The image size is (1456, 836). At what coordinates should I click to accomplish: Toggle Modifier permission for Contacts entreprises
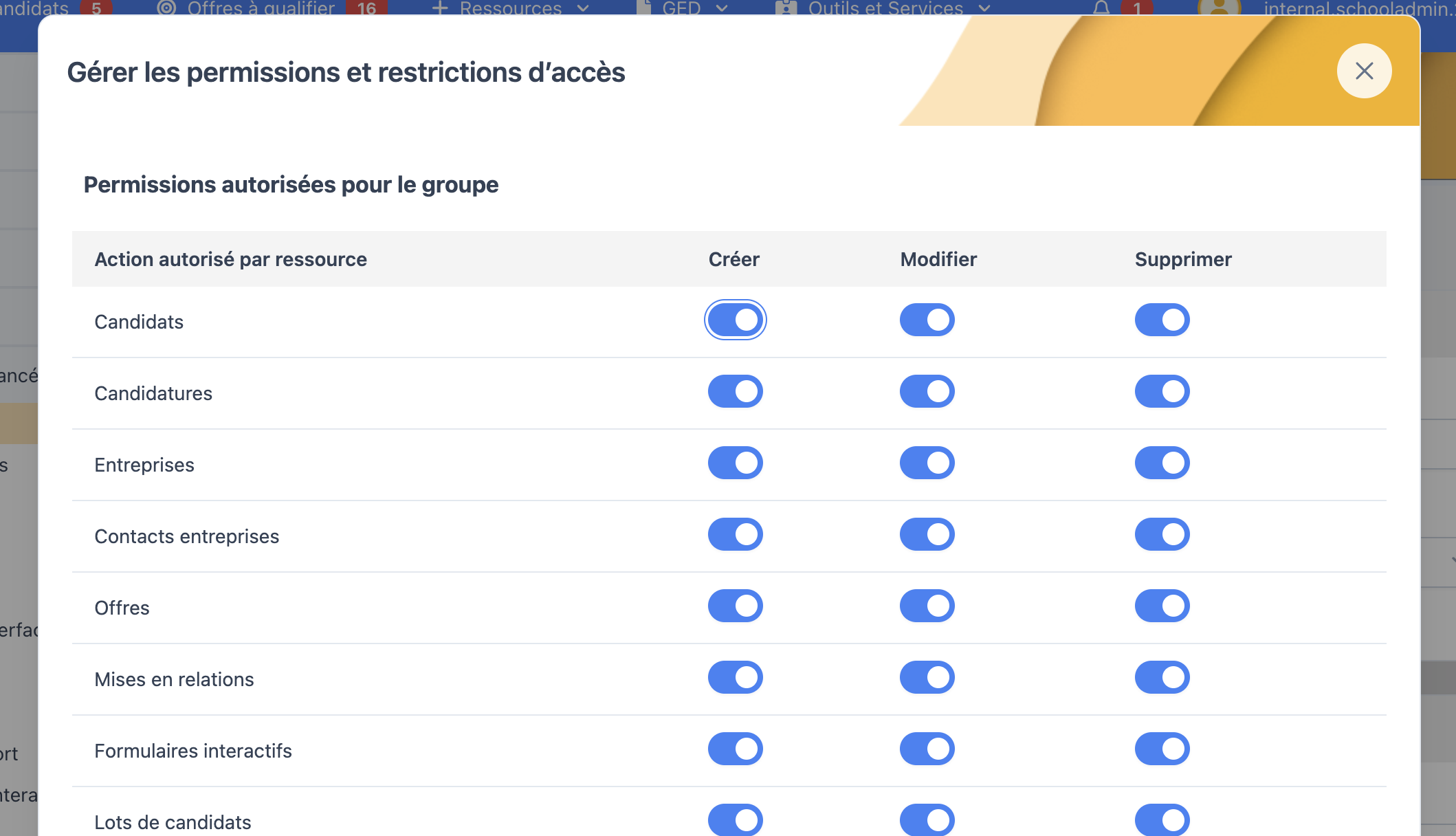[927, 534]
